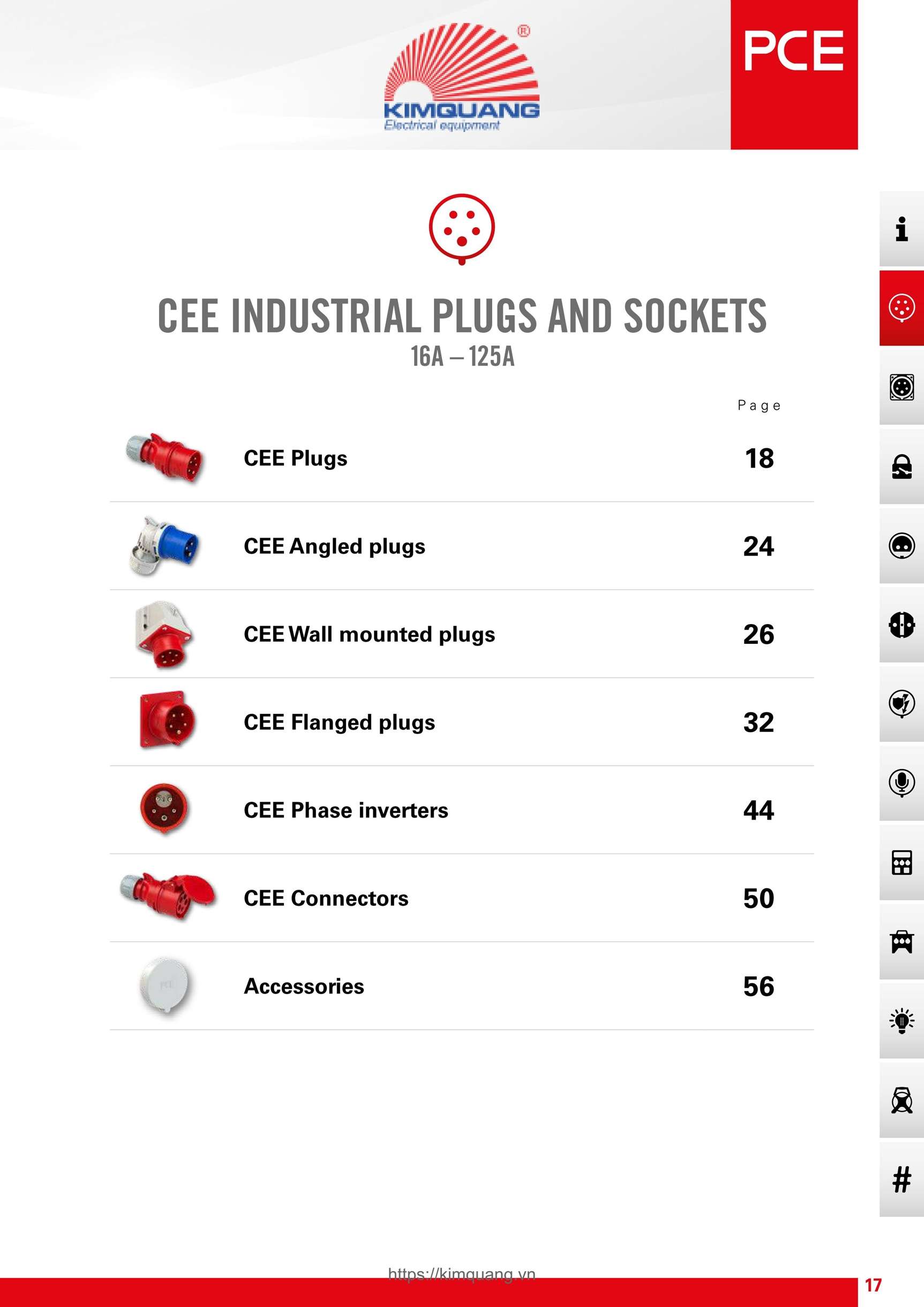Open the hash symbol index tab

(901, 1179)
